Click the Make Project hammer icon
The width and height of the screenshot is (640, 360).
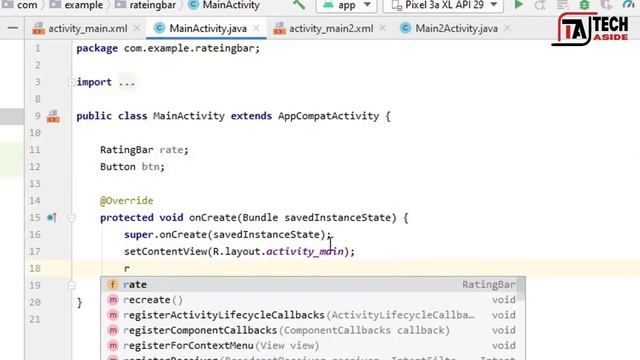pos(299,5)
